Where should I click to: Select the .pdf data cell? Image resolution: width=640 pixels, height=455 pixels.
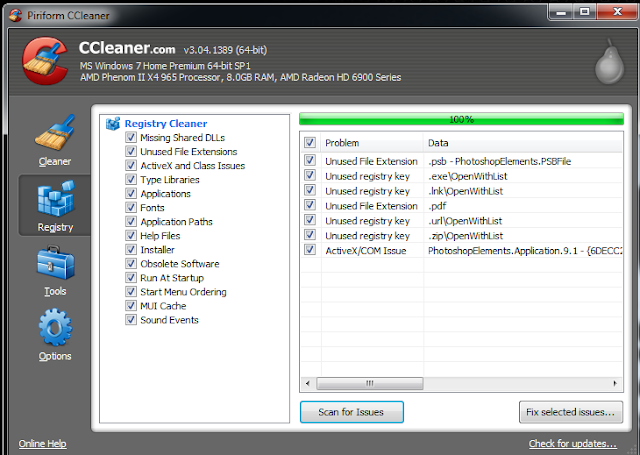pyautogui.click(x=437, y=206)
